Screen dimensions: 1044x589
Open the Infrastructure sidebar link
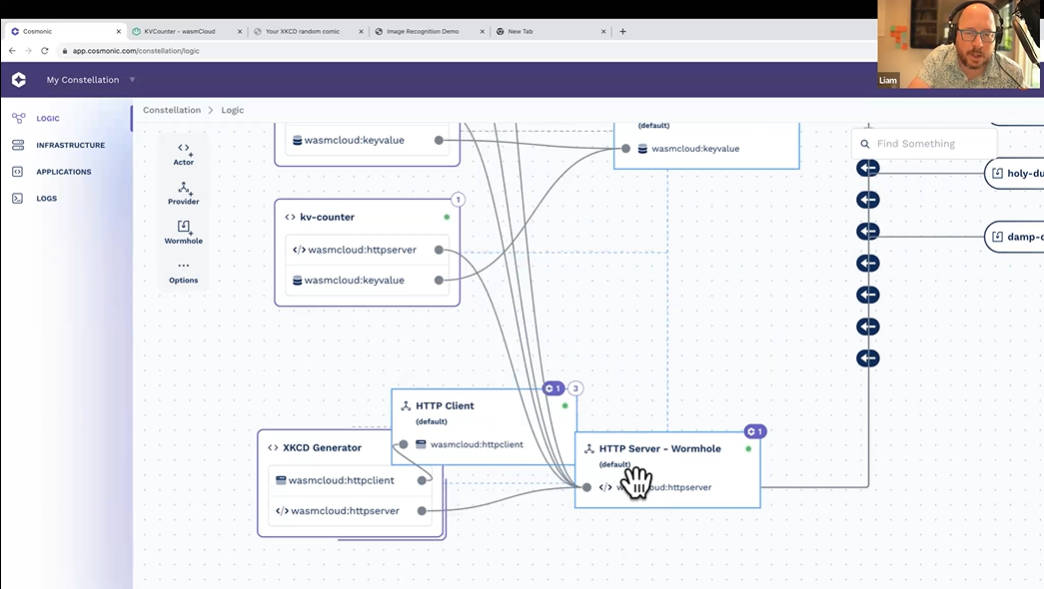click(x=71, y=145)
